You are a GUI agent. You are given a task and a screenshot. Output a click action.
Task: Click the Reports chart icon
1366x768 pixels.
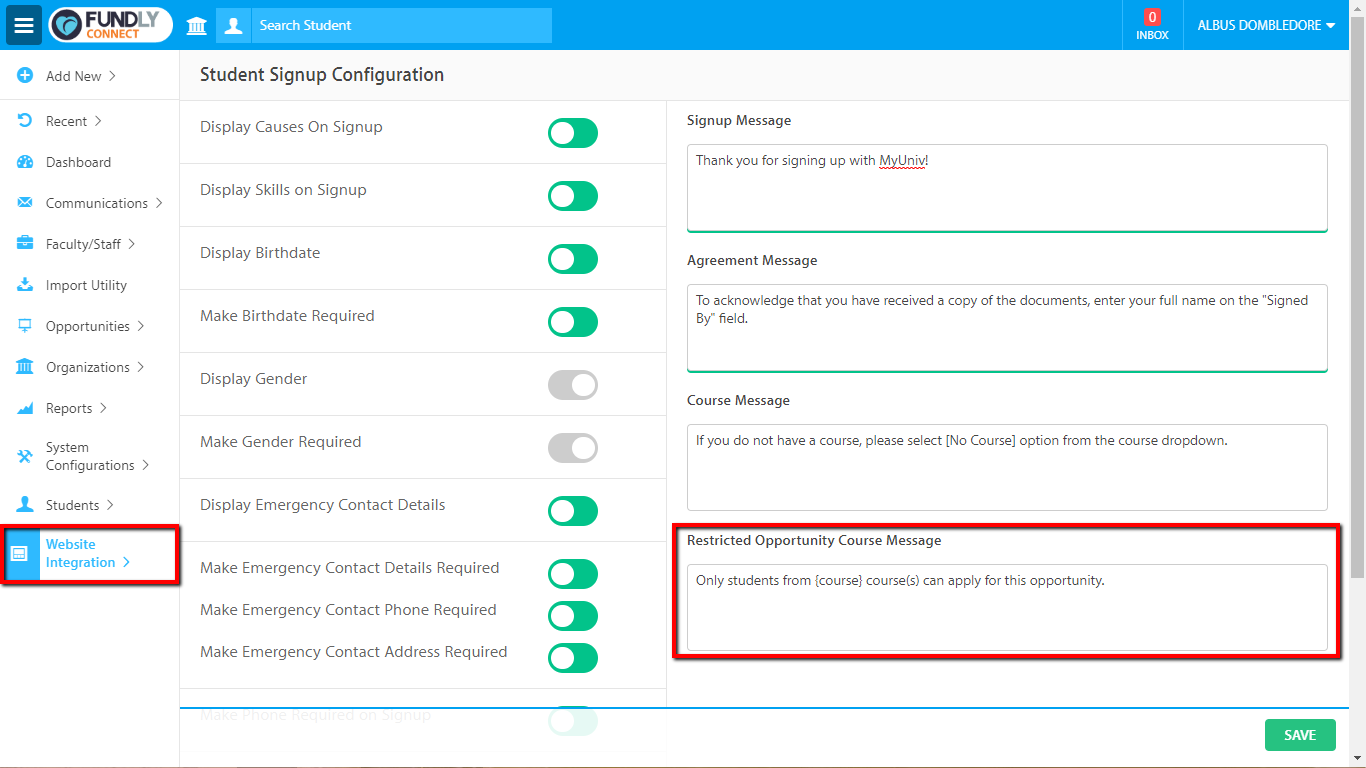[25, 408]
